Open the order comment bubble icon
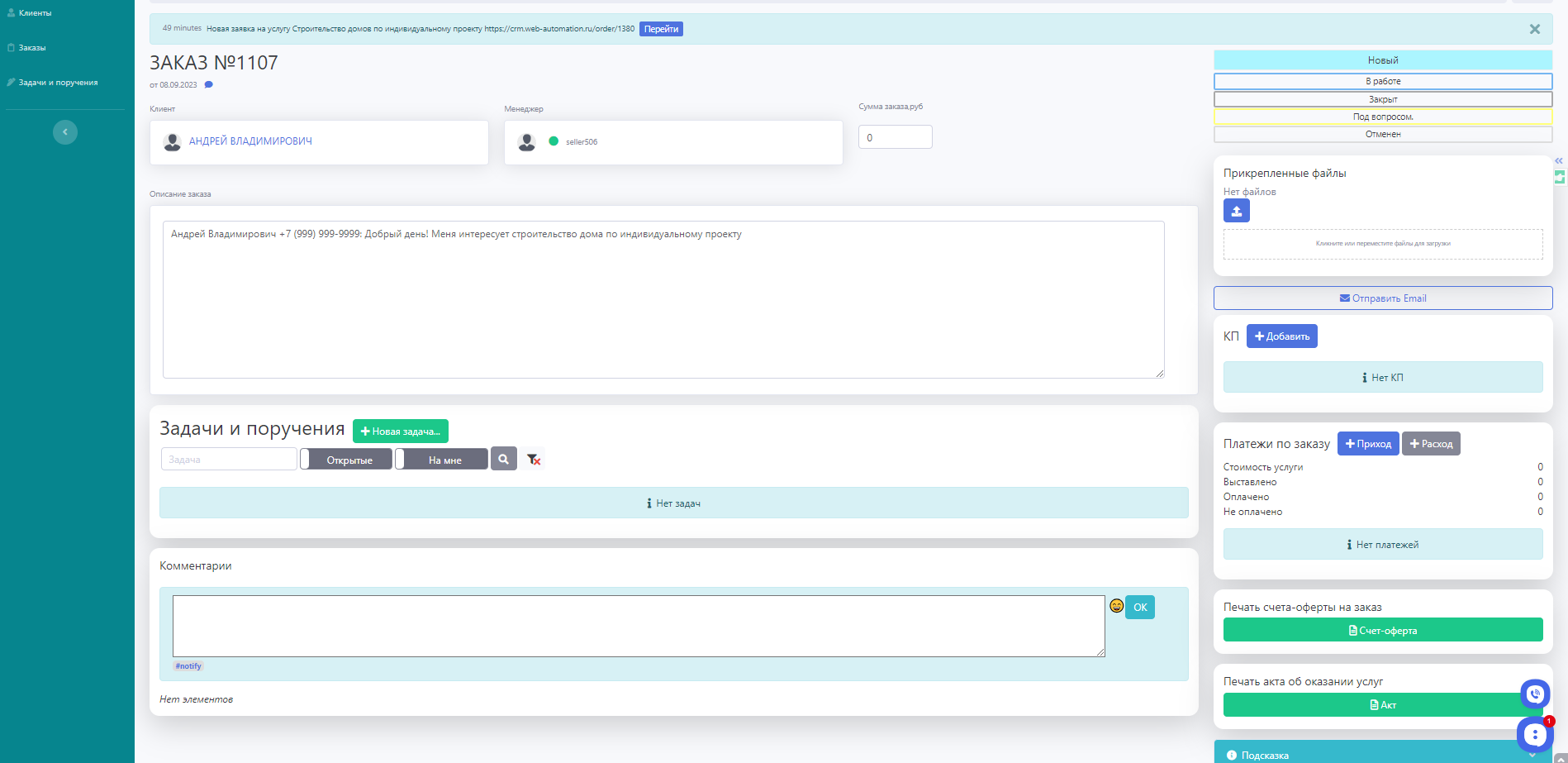Viewport: 1568px width, 763px height. point(209,85)
